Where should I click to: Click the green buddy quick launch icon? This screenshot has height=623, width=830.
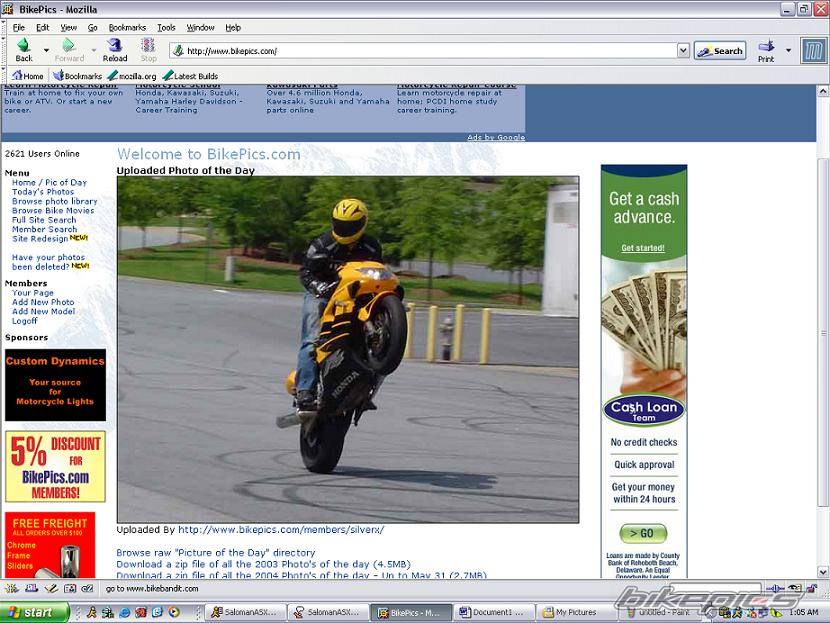[x=108, y=612]
